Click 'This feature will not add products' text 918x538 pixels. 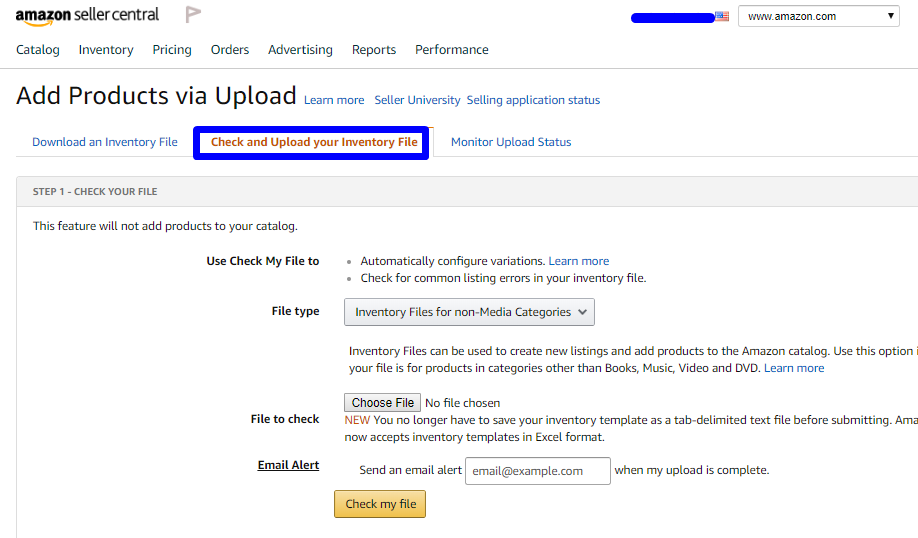[165, 226]
